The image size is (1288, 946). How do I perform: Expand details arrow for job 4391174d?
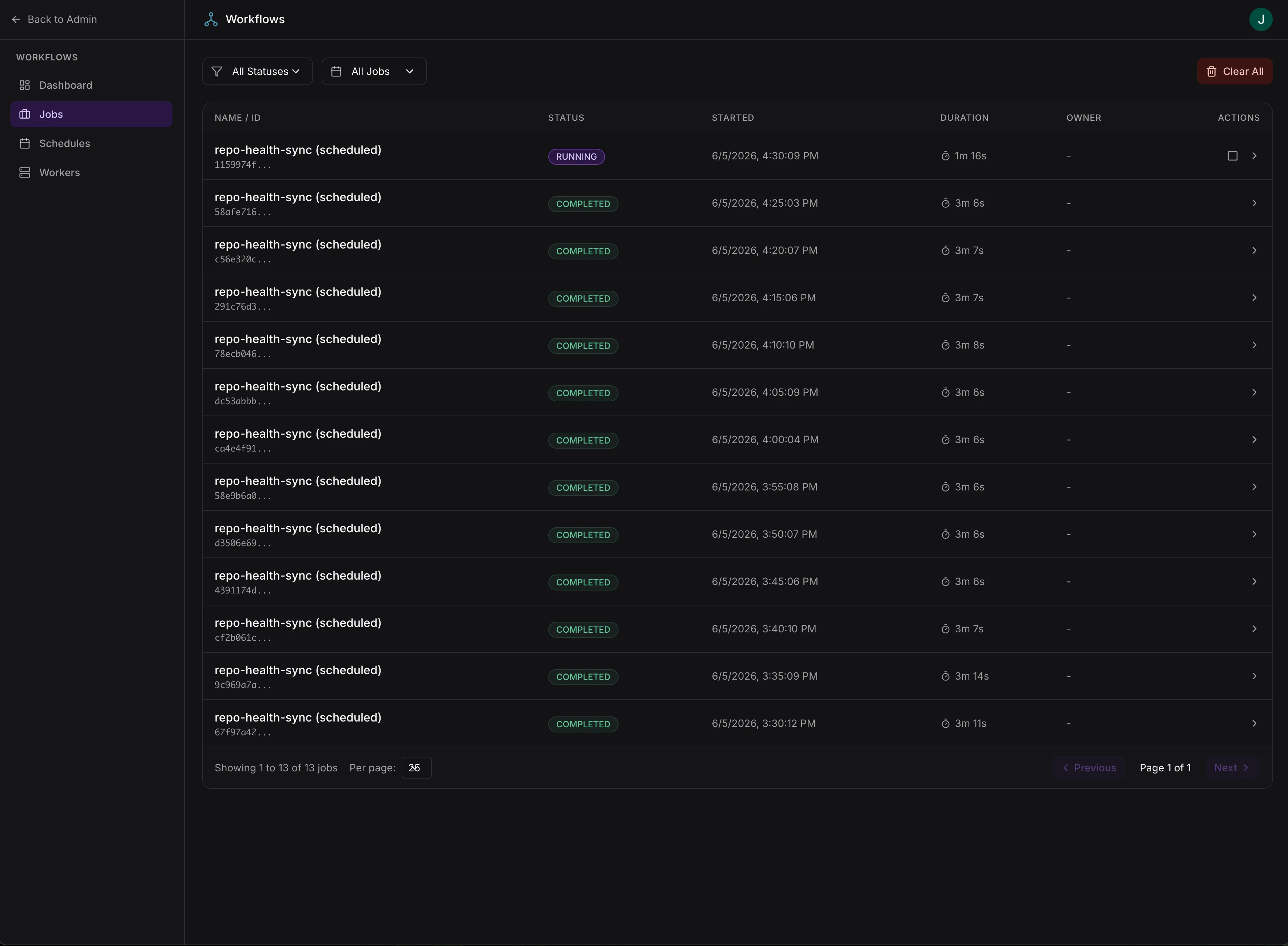(1254, 582)
